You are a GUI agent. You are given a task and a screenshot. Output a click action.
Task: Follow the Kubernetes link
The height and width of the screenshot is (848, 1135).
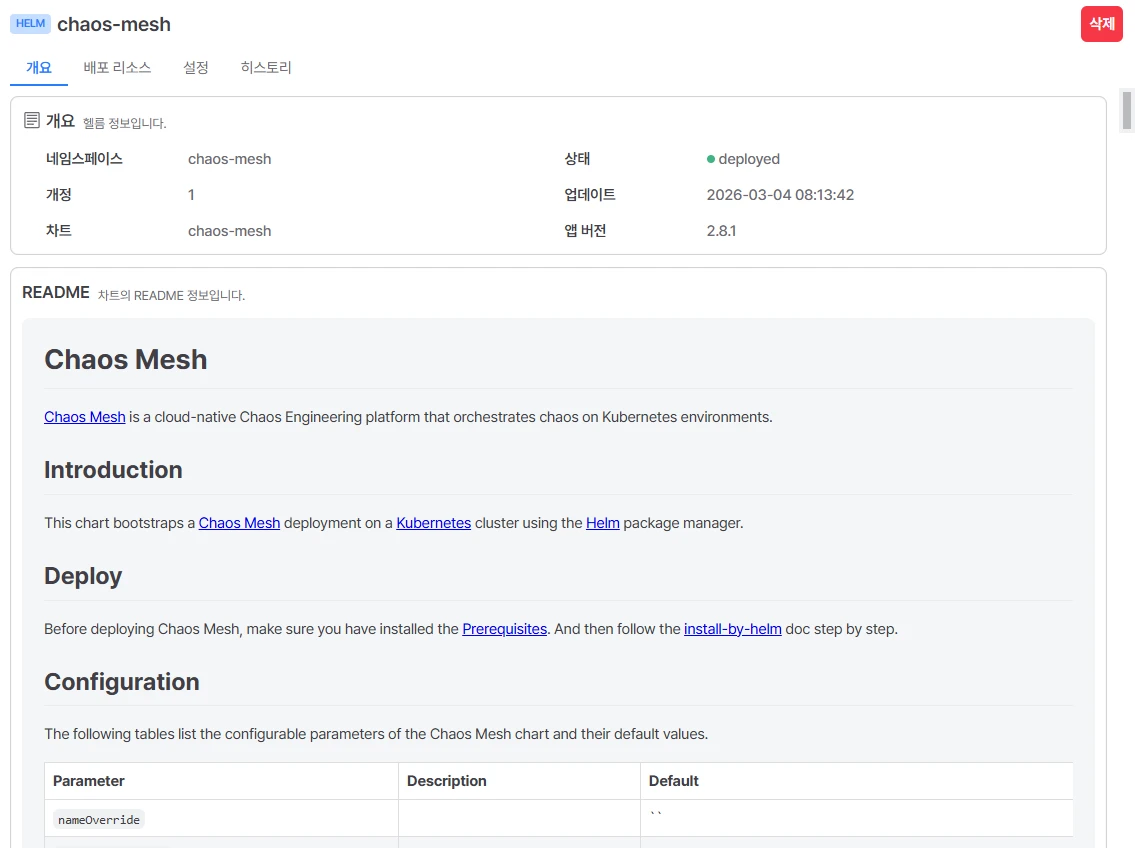point(434,523)
